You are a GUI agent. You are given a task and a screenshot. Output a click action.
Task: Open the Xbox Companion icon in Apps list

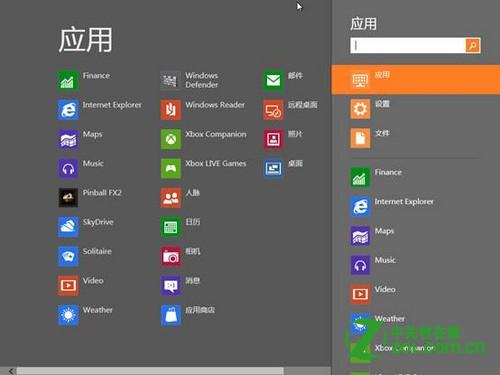click(171, 139)
